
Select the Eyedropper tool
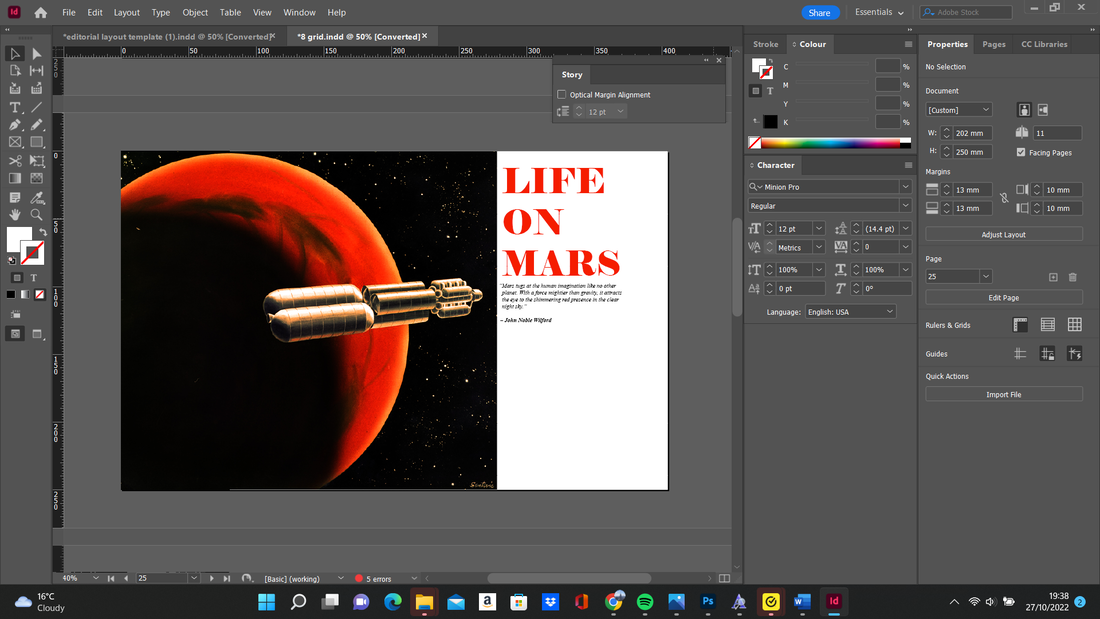pyautogui.click(x=36, y=198)
